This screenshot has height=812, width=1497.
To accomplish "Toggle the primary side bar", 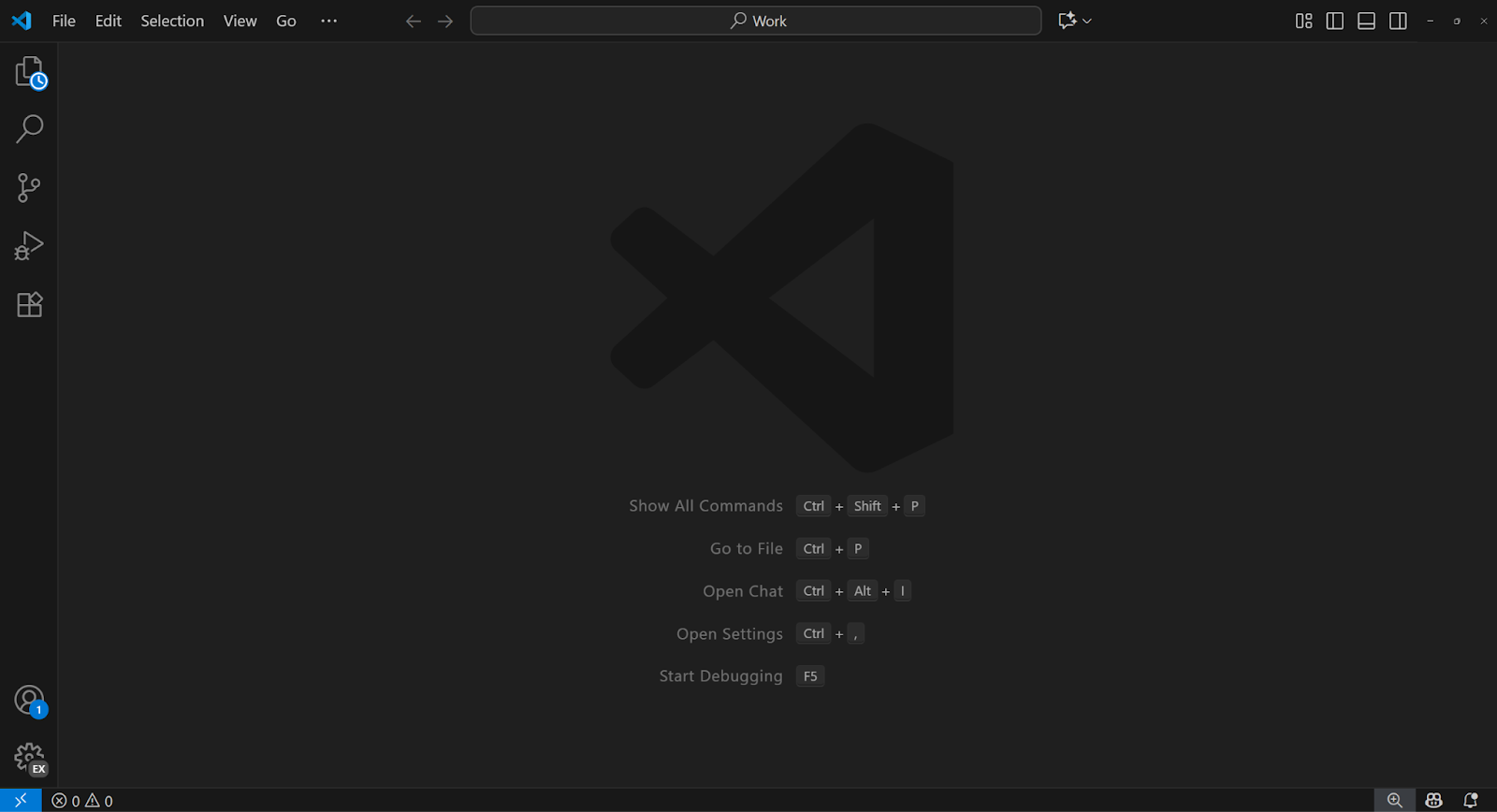I will pyautogui.click(x=1335, y=21).
